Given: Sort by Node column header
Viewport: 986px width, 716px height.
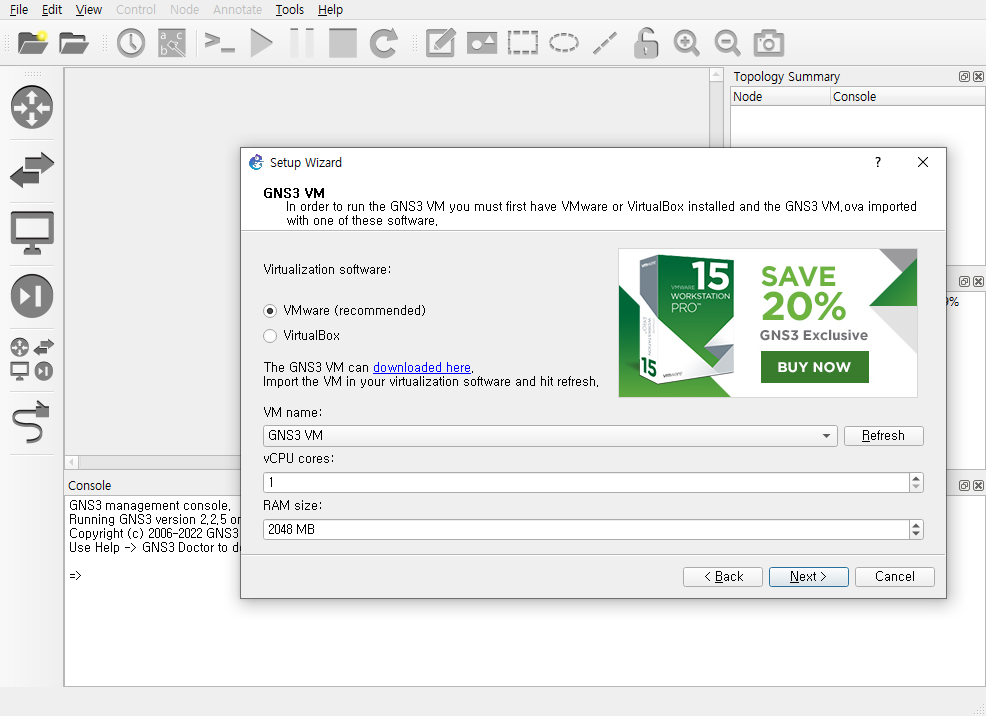Looking at the screenshot, I should click(x=780, y=96).
